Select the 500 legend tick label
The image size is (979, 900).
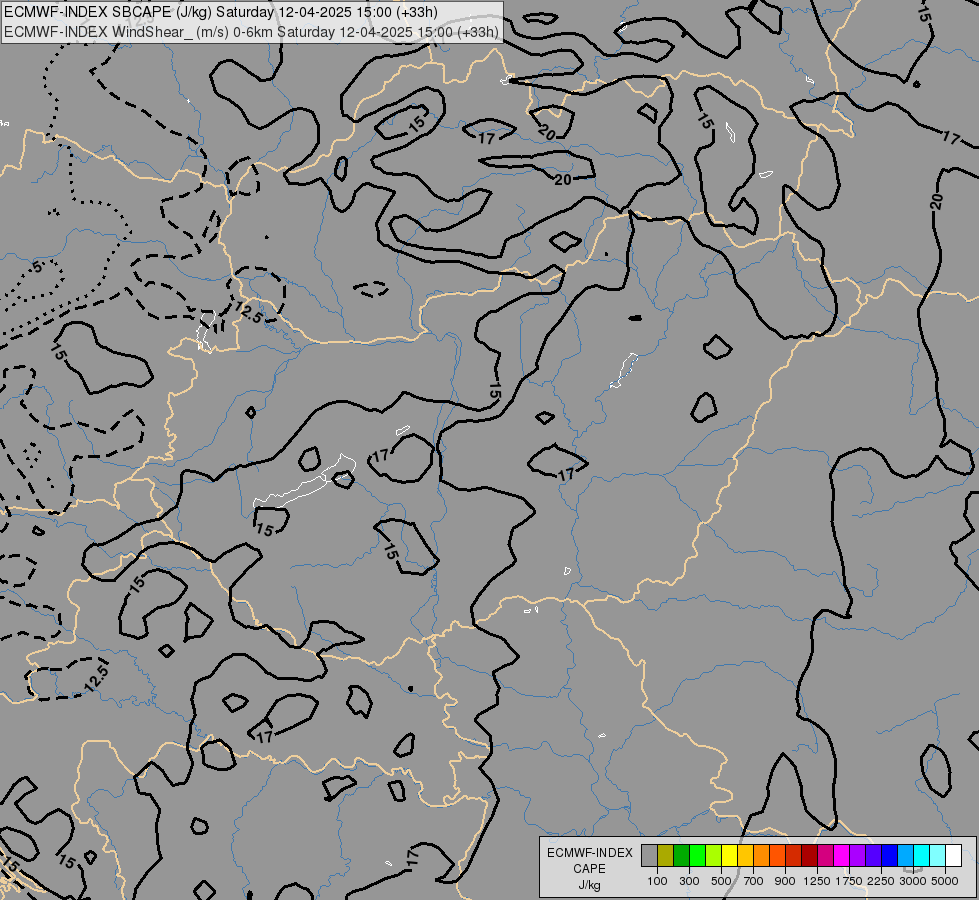pos(721,881)
